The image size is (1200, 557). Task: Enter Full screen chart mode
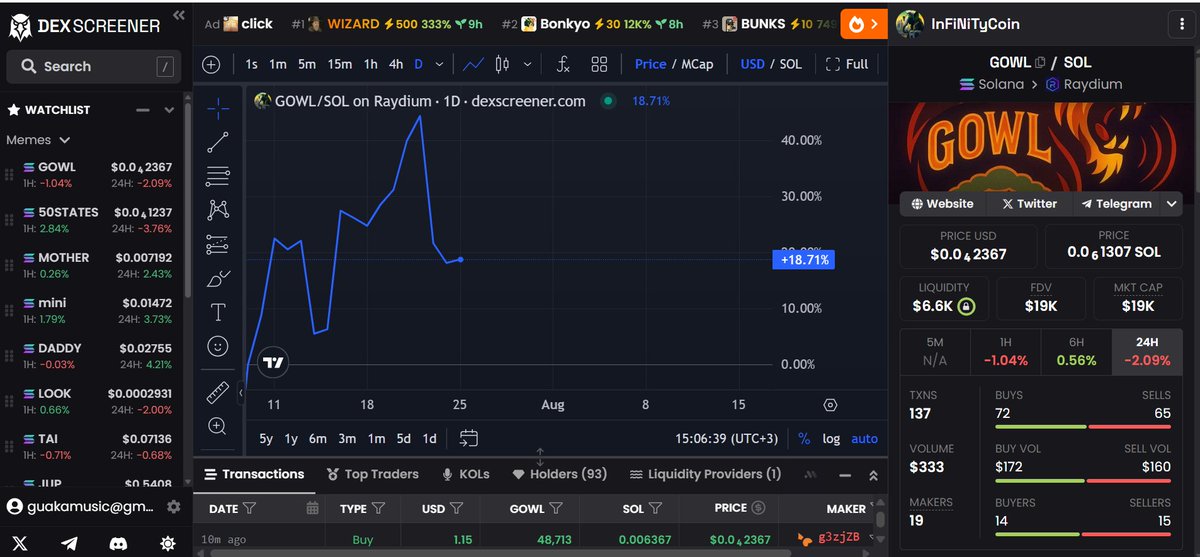click(847, 64)
